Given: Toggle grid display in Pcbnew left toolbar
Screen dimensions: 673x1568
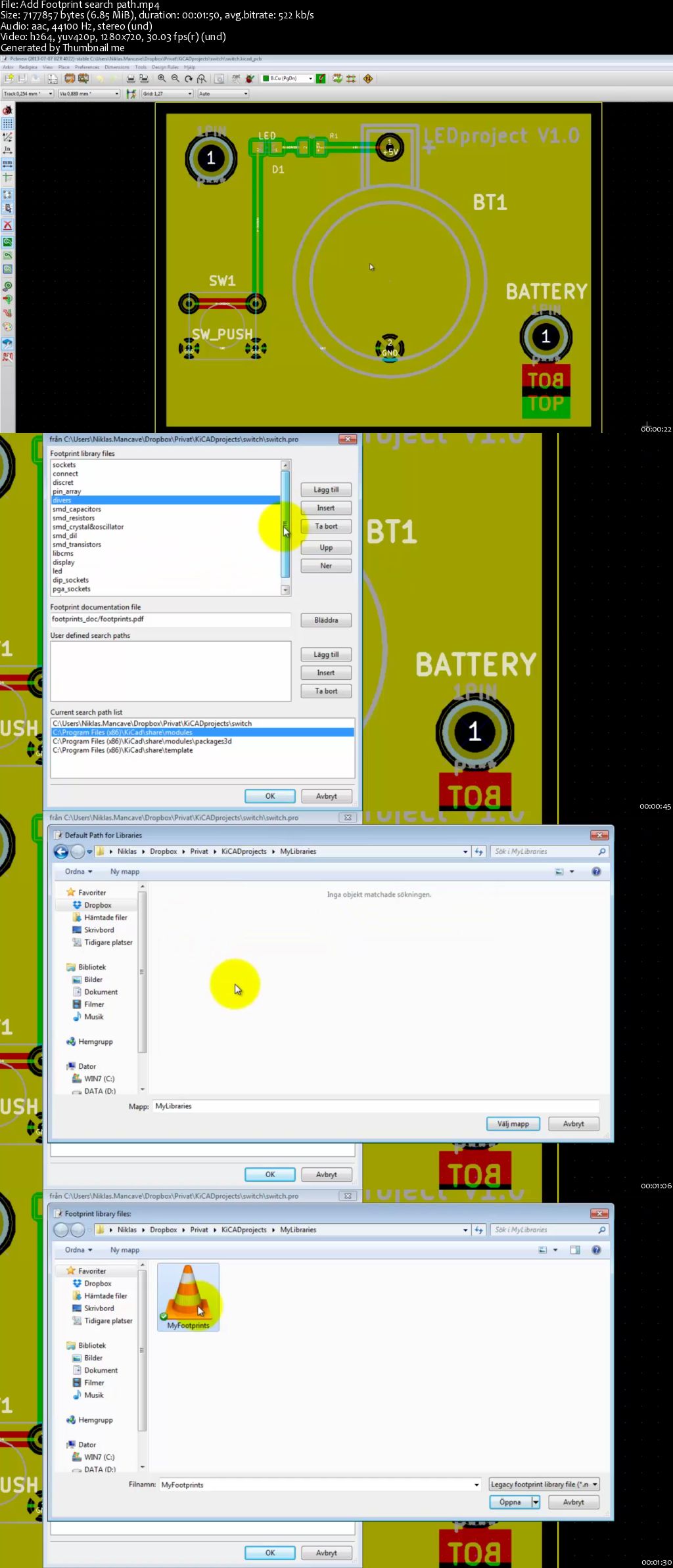Looking at the screenshot, I should [x=7, y=123].
